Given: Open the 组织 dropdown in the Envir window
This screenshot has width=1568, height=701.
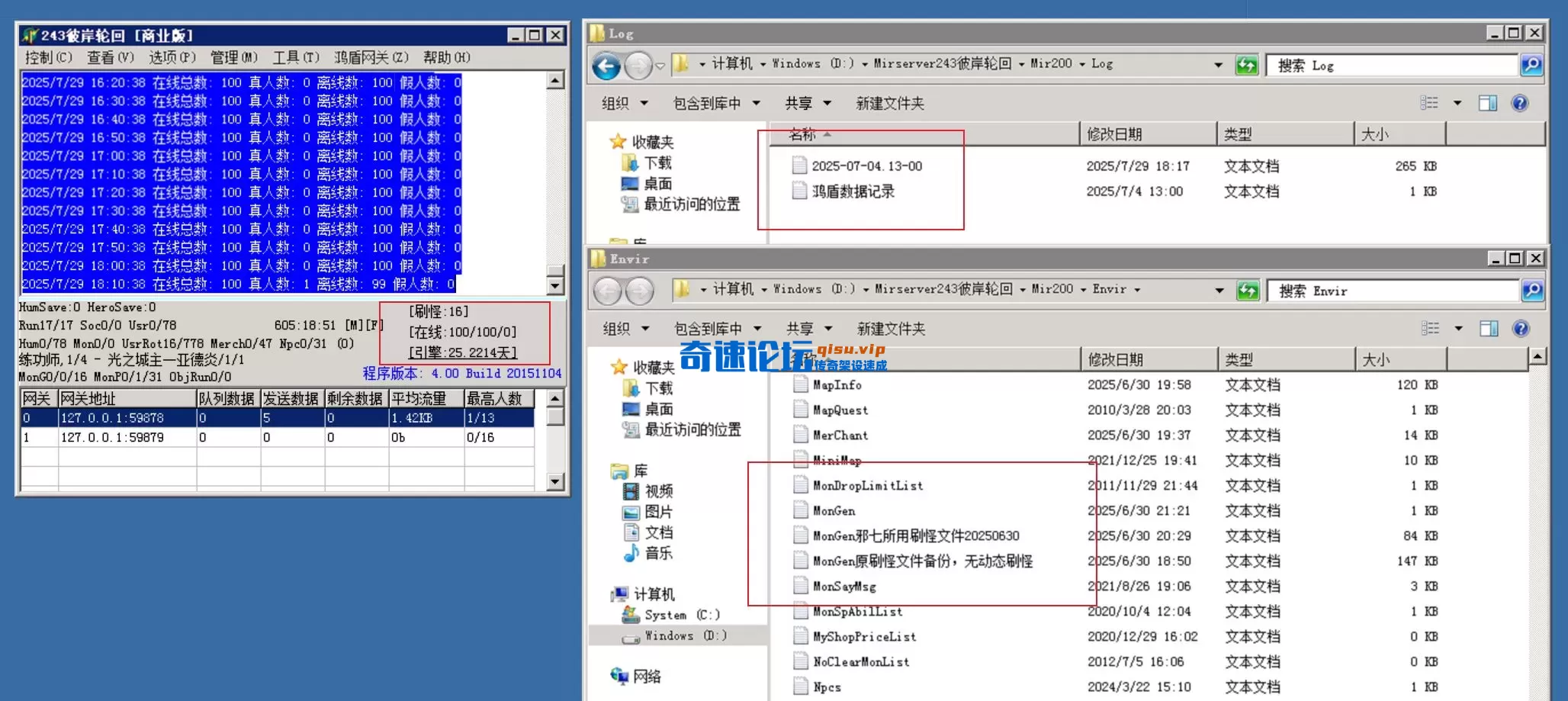Looking at the screenshot, I should (625, 328).
